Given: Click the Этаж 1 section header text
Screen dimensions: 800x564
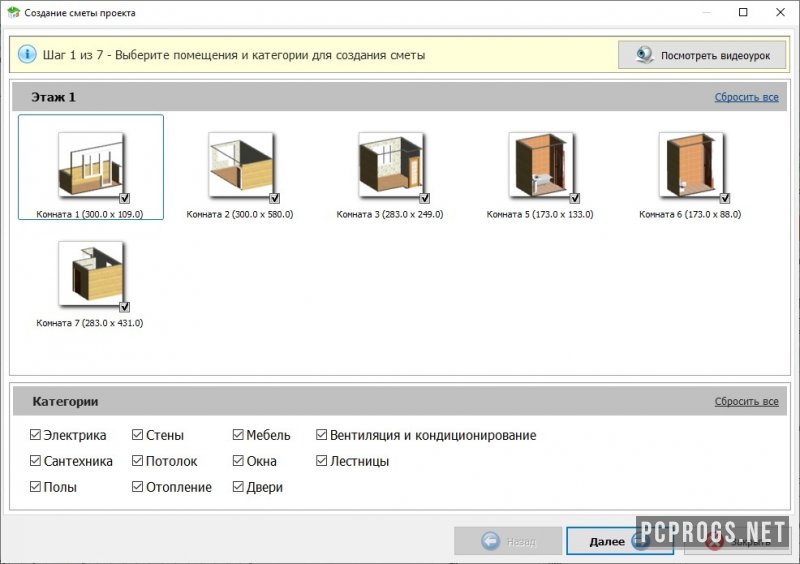Looking at the screenshot, I should coord(54,97).
